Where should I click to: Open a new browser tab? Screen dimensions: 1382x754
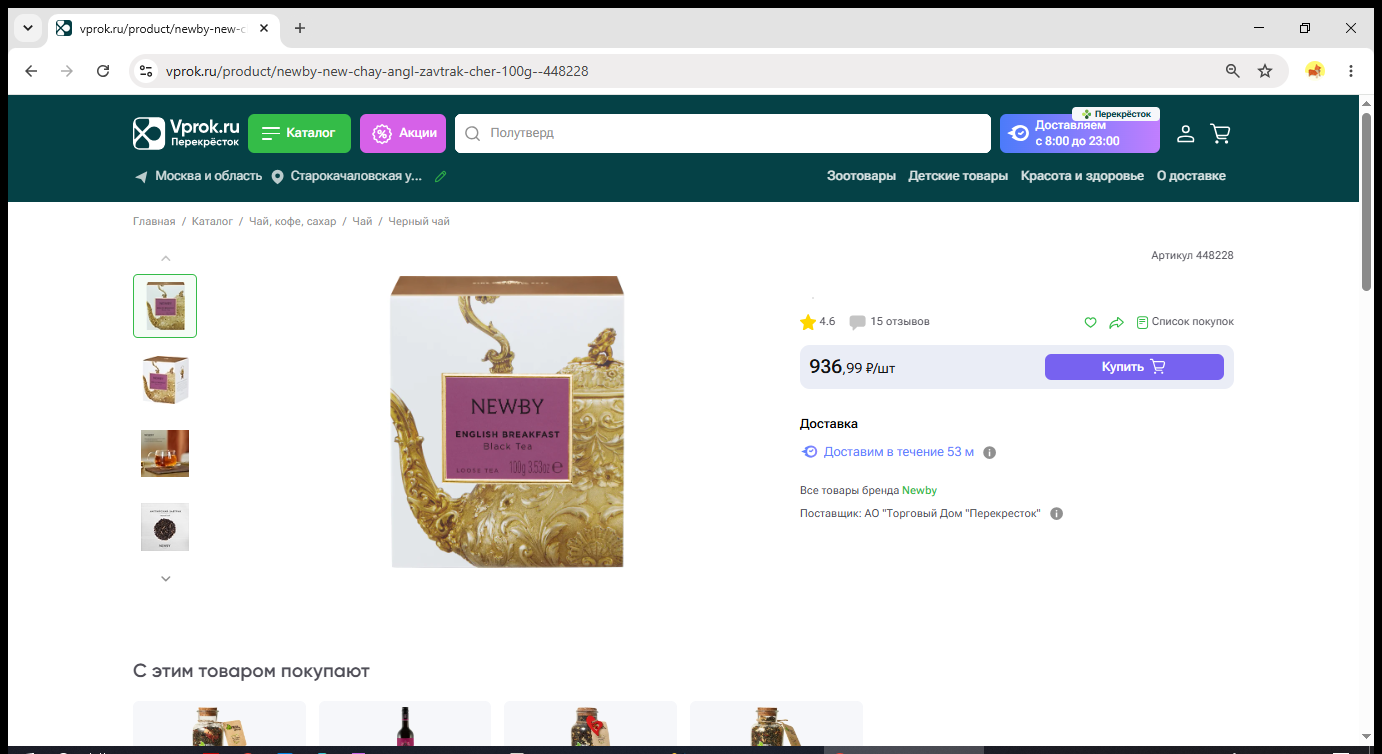(x=300, y=28)
